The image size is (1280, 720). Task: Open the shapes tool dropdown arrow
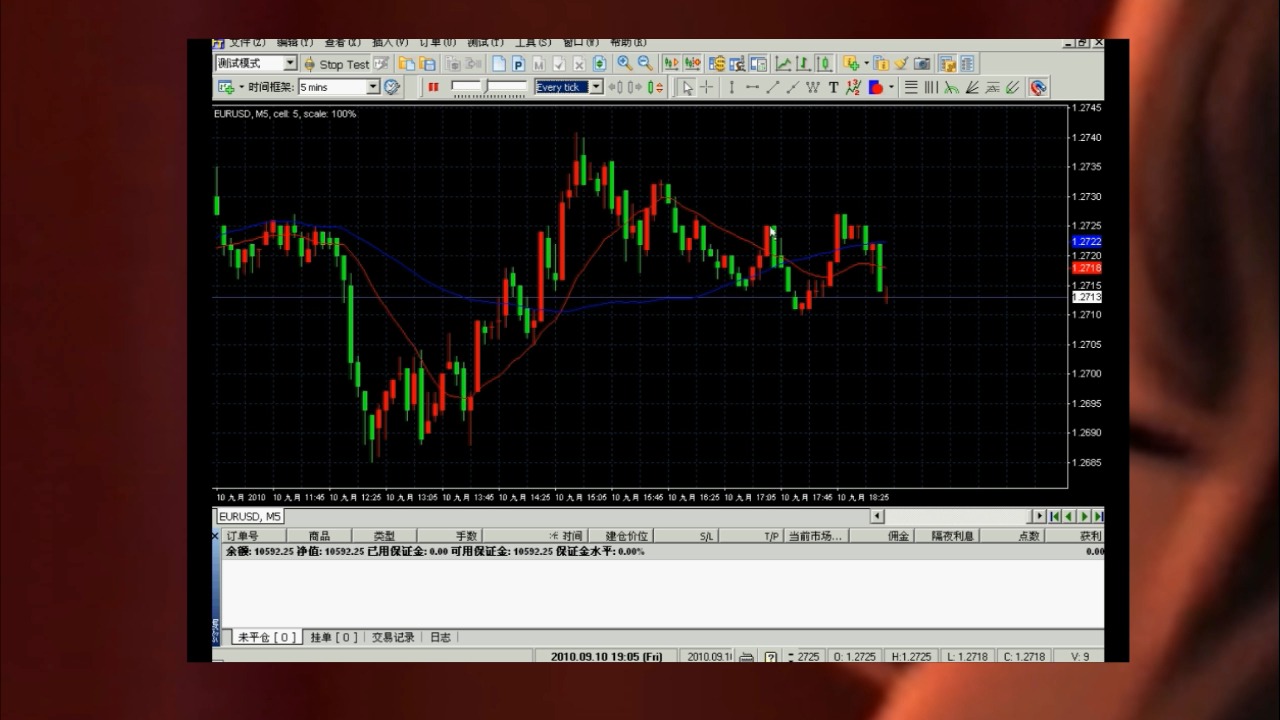click(x=891, y=87)
